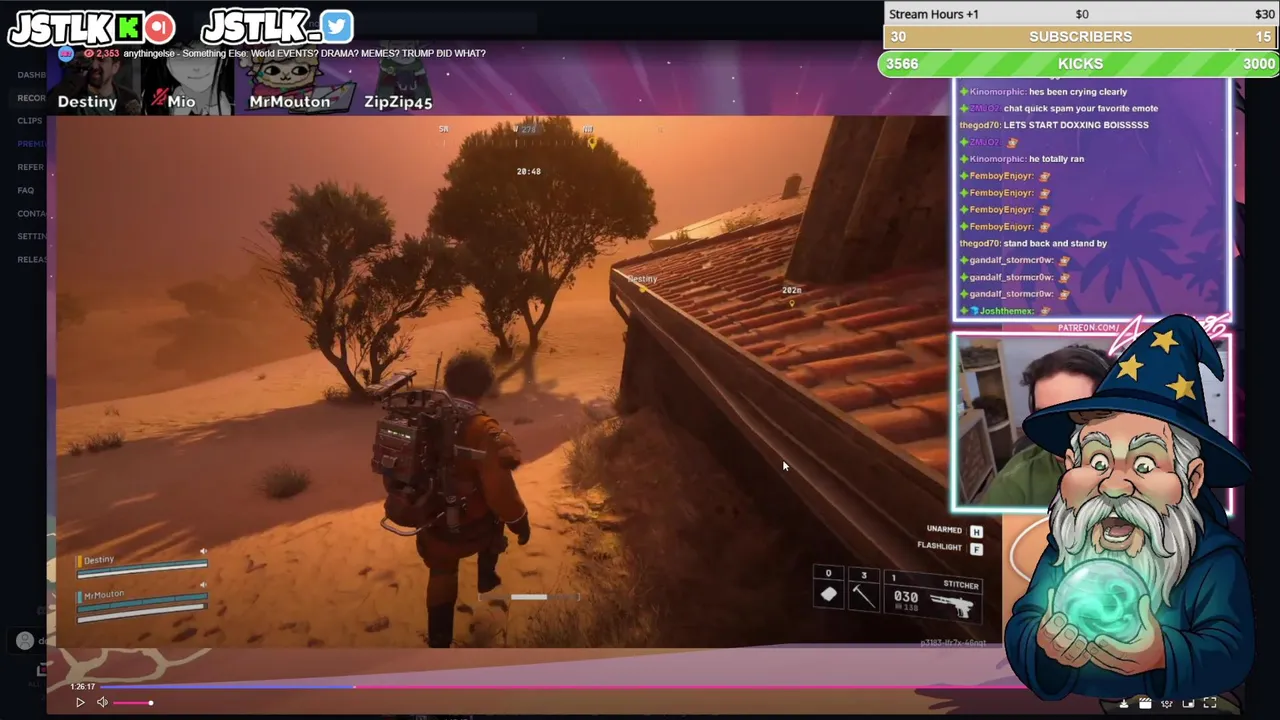Click chat message 'LETS START DOXXING BOISSSSS'

click(x=1076, y=125)
